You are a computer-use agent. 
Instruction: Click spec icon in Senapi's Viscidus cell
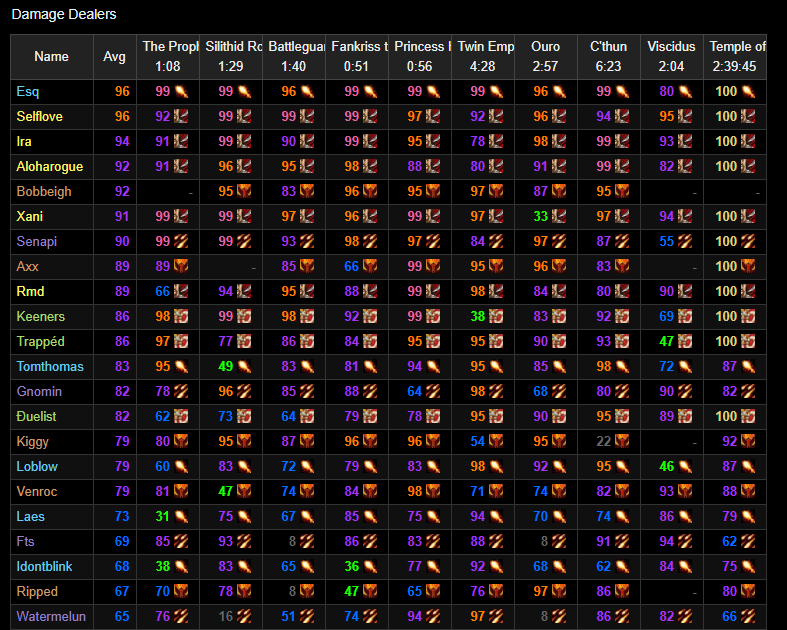[x=685, y=241]
